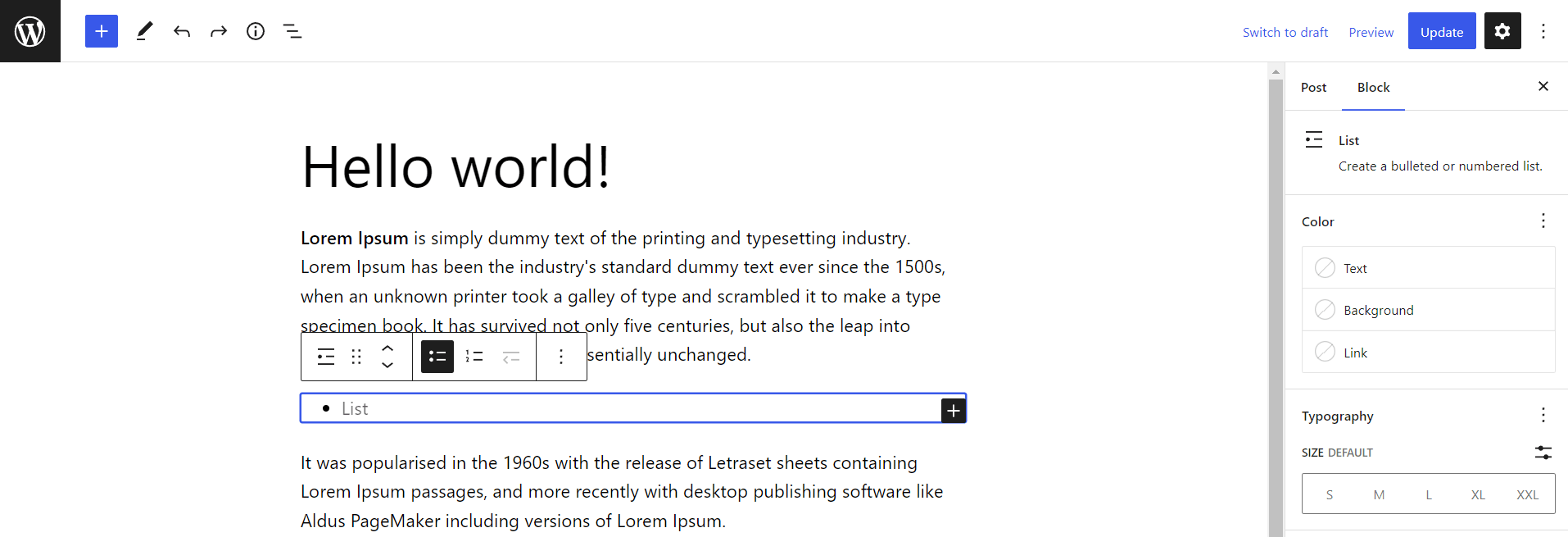
Task: Click the WordPress logo icon
Action: point(30,31)
